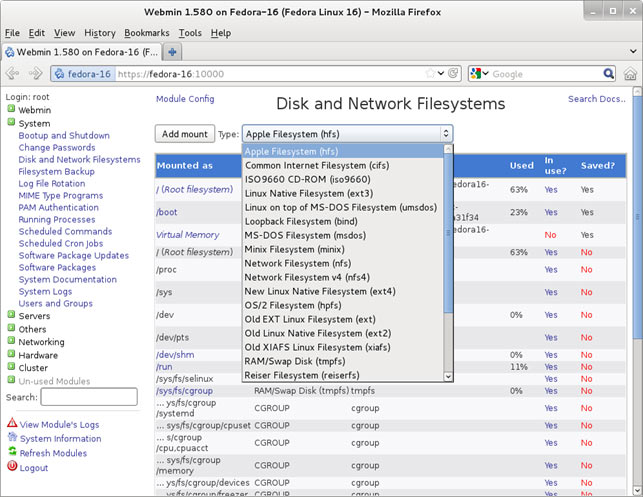The width and height of the screenshot is (643, 497).
Task: Open Users and Groups module
Action: coord(55,303)
